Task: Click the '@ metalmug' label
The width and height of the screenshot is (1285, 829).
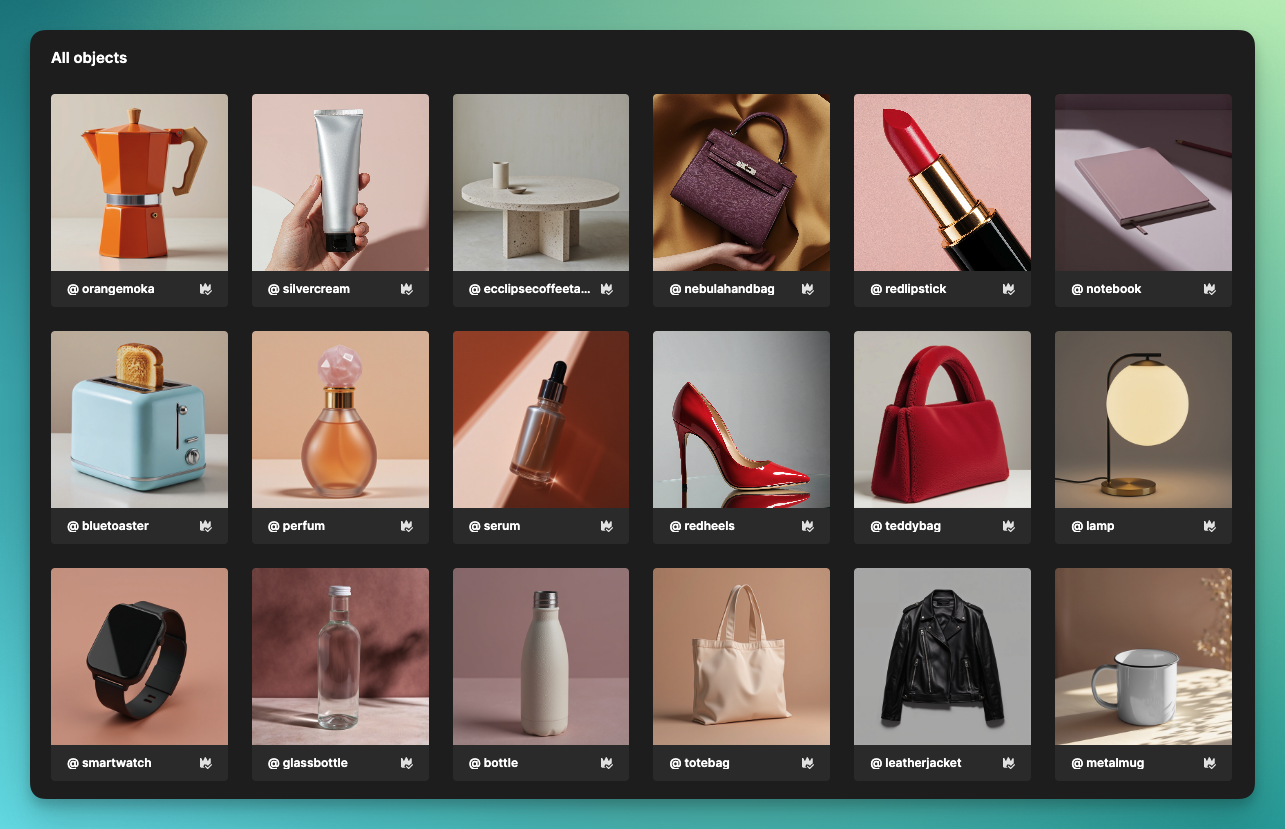Action: (x=1108, y=763)
